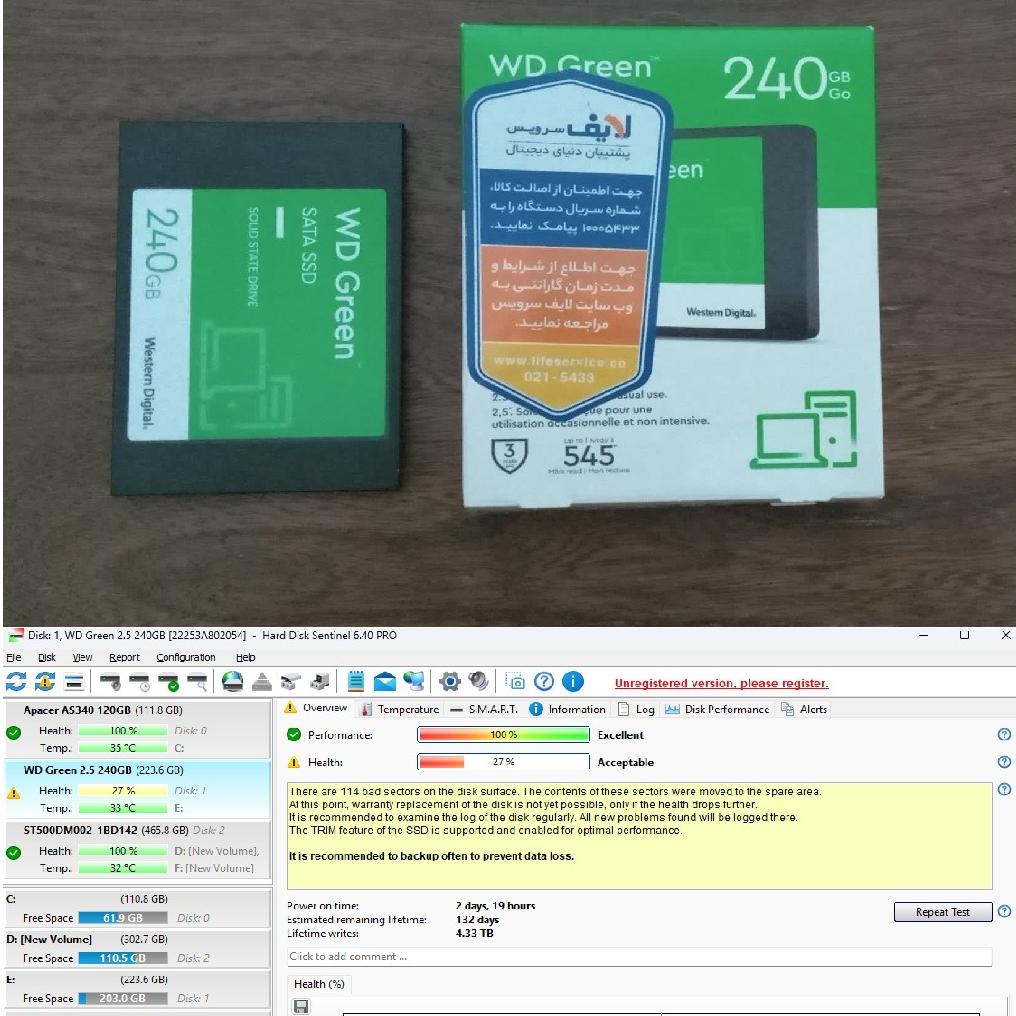1016x1016 pixels.
Task: Click the ST500DM002 Health 100 % bar
Action: tap(122, 851)
